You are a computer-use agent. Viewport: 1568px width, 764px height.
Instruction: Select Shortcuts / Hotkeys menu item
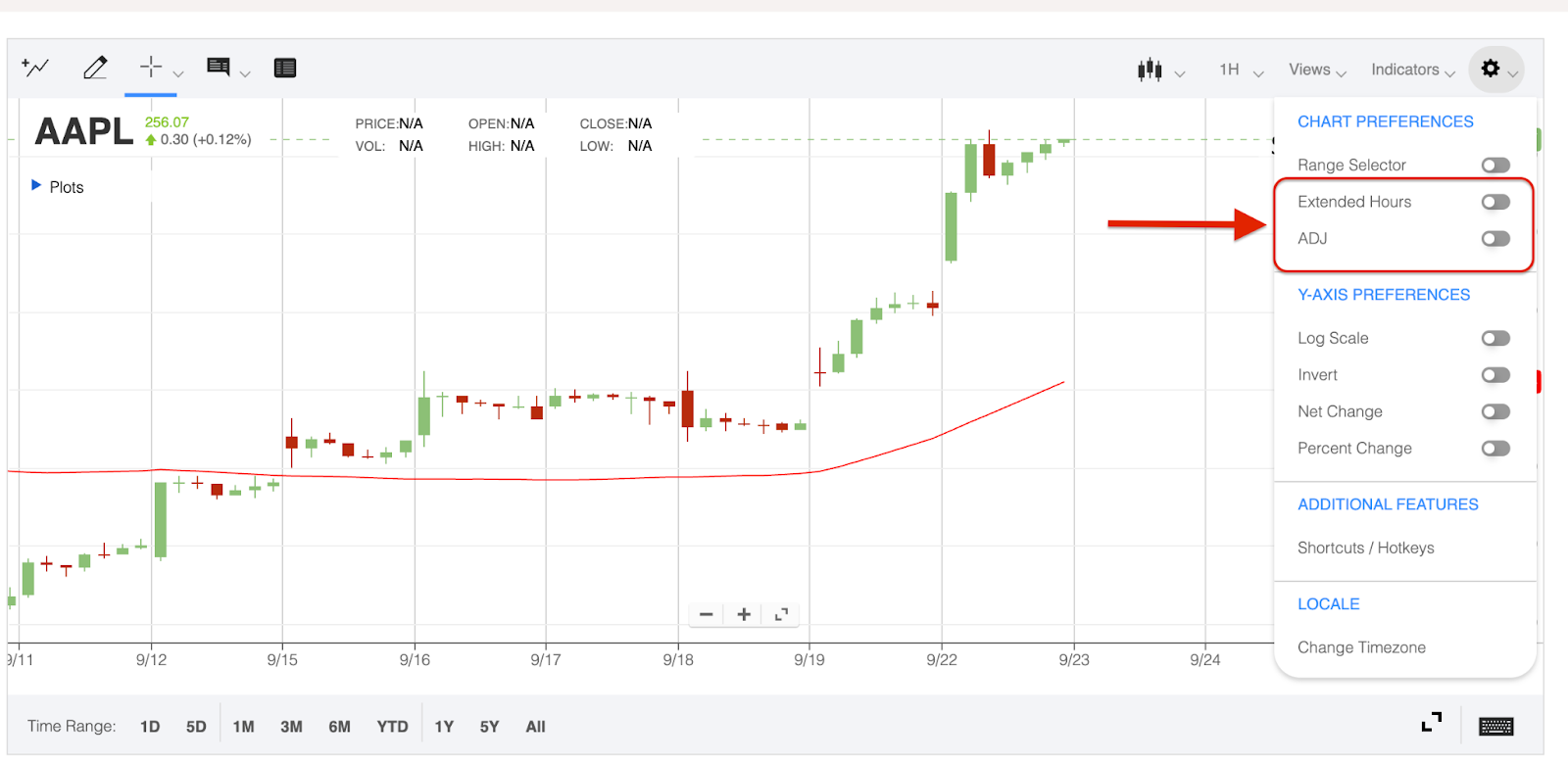tap(1365, 548)
